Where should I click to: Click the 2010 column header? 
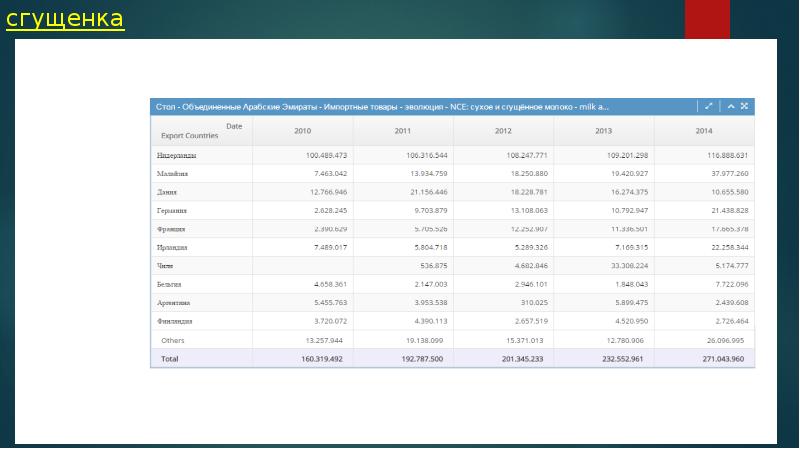point(303,131)
